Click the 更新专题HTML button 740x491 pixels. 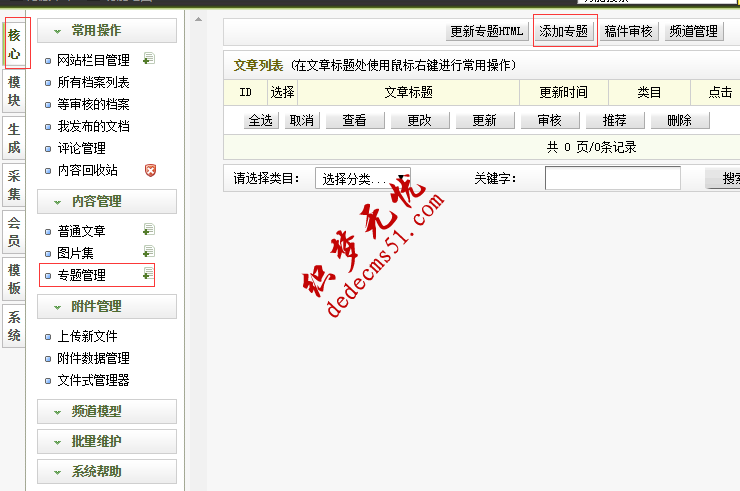tap(487, 32)
